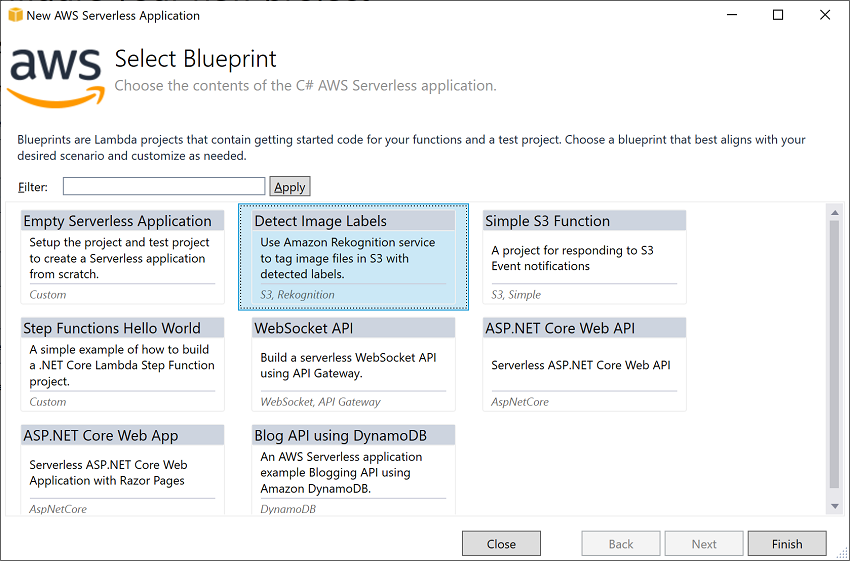Viewport: 850px width, 561px height.
Task: Click the Filter text input field
Action: click(164, 186)
